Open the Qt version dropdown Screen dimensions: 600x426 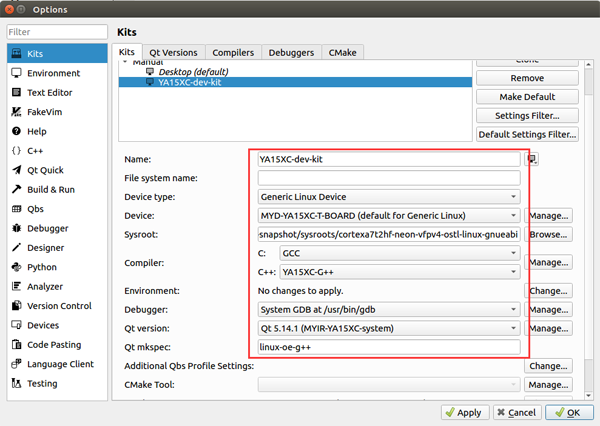coord(389,328)
